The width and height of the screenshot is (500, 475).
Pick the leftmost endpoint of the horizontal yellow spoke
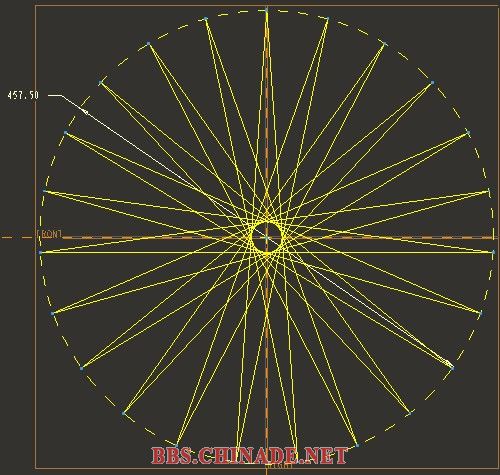coord(40,252)
